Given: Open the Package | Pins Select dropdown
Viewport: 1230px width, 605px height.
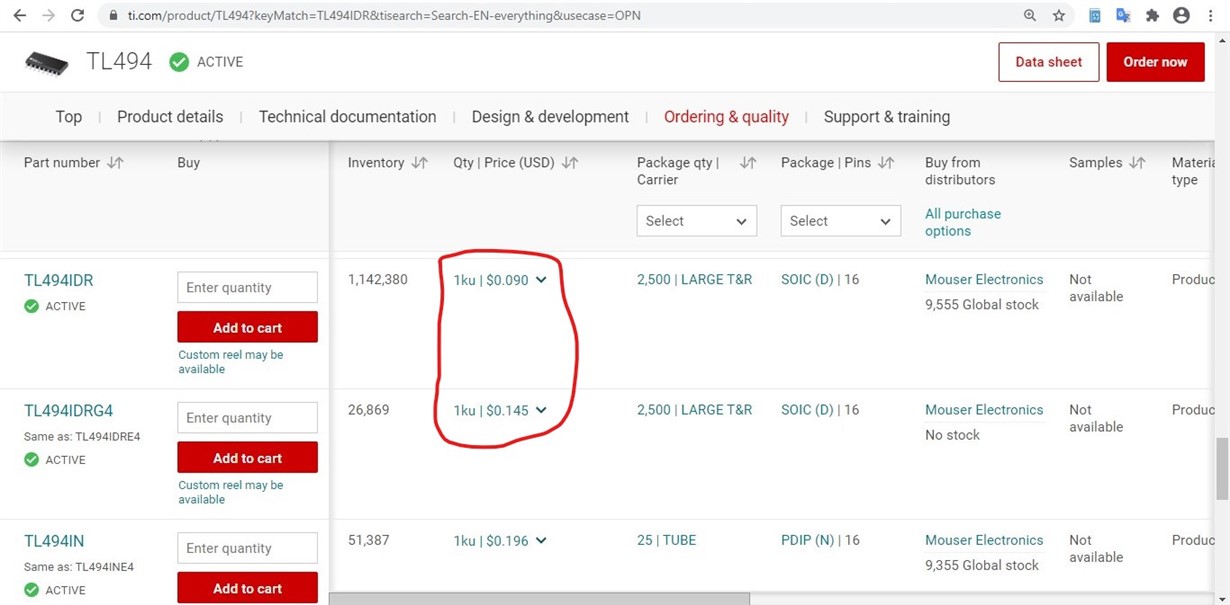Looking at the screenshot, I should tap(841, 221).
